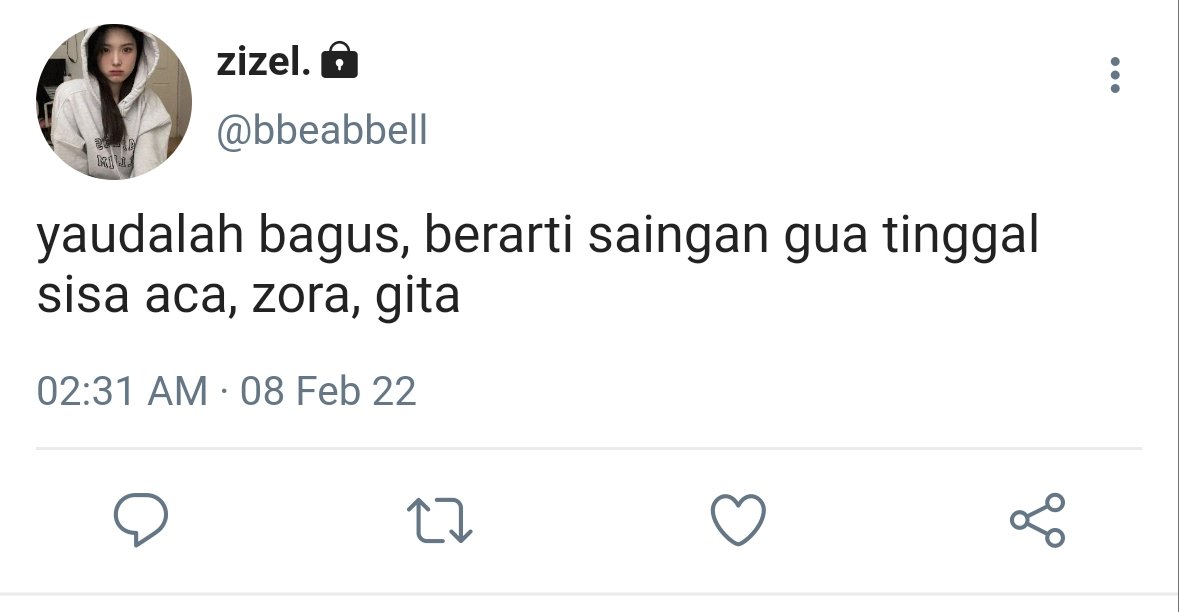
Task: Open zizel.'s profile picture
Action: coord(114,101)
